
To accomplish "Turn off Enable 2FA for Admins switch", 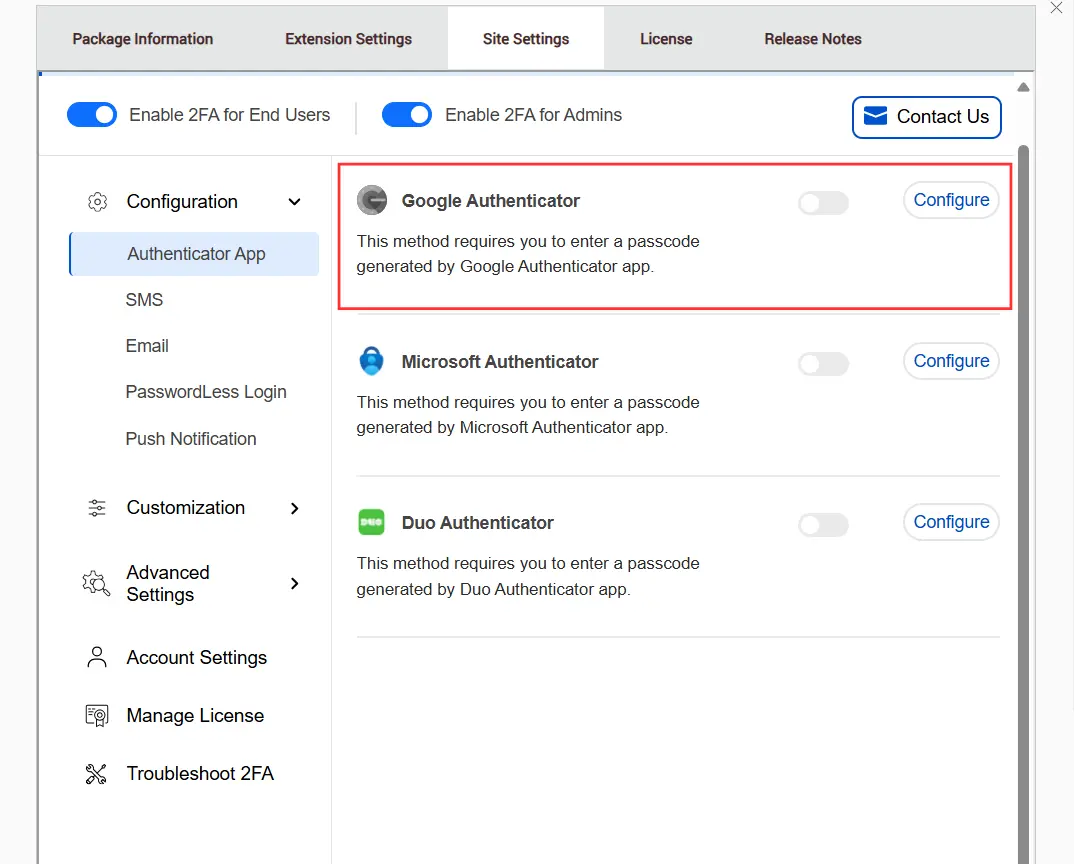I will (407, 115).
